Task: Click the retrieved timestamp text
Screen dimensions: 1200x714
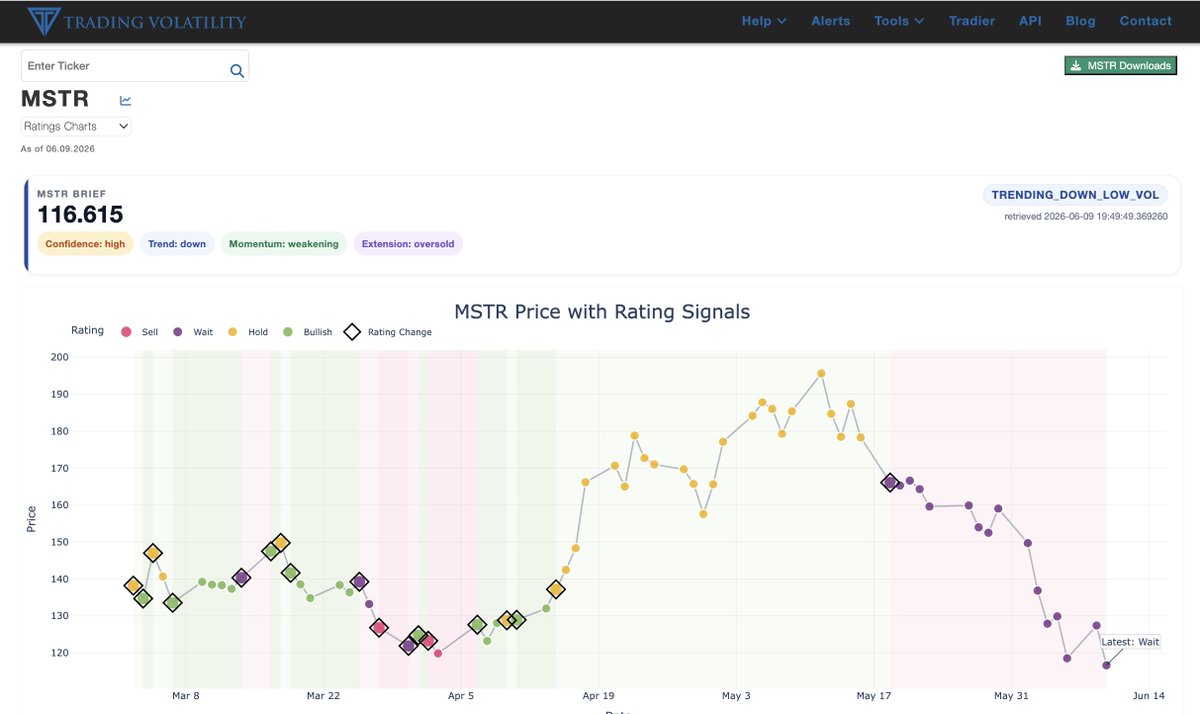Action: pyautogui.click(x=1086, y=216)
